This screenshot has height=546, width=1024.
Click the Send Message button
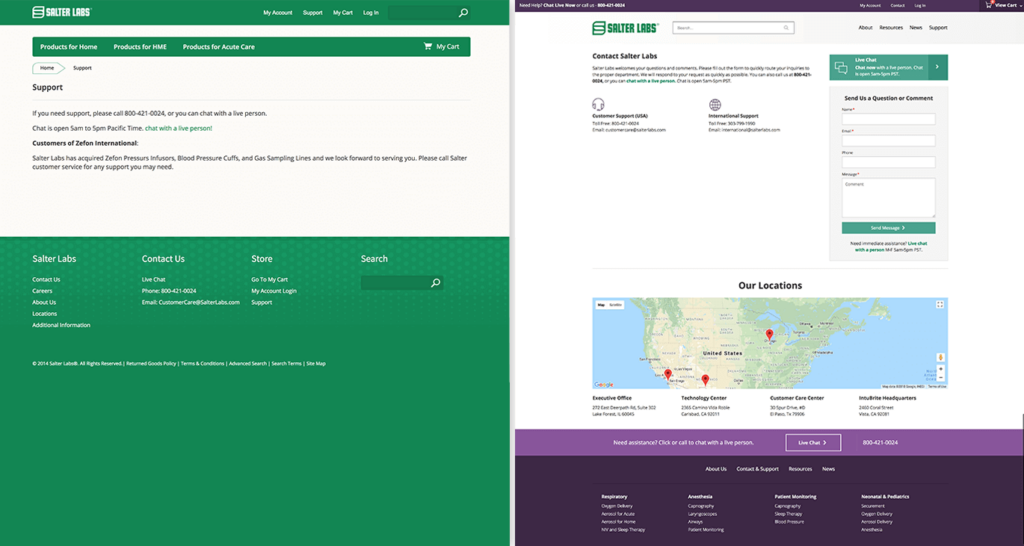888,228
